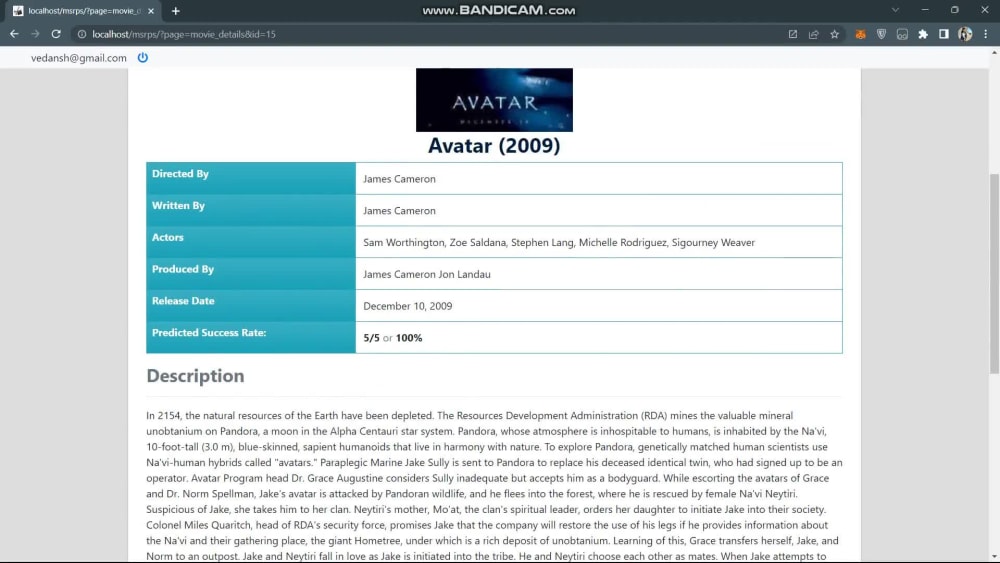Image resolution: width=1000 pixels, height=563 pixels.
Task: Expand the tab search chevron
Action: coord(895,10)
